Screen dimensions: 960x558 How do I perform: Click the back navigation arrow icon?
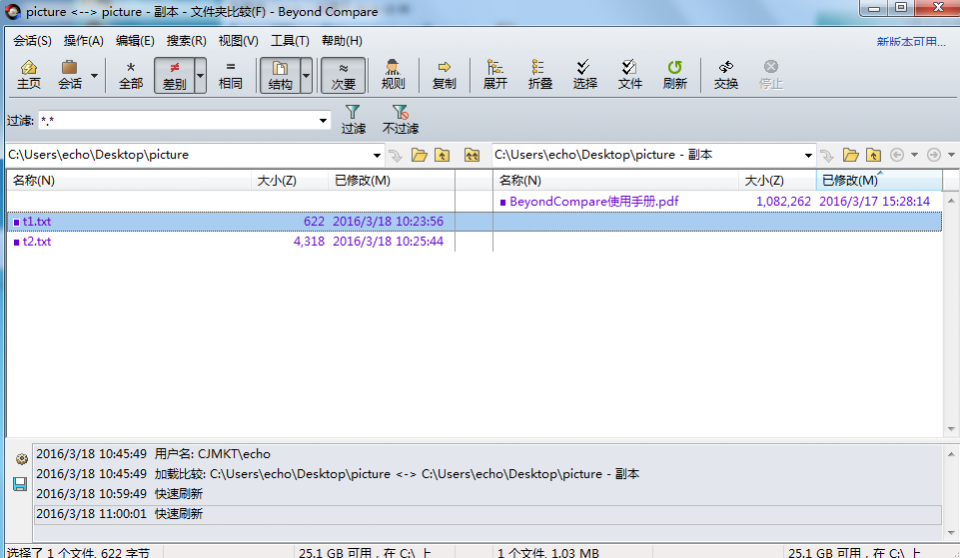coord(897,155)
